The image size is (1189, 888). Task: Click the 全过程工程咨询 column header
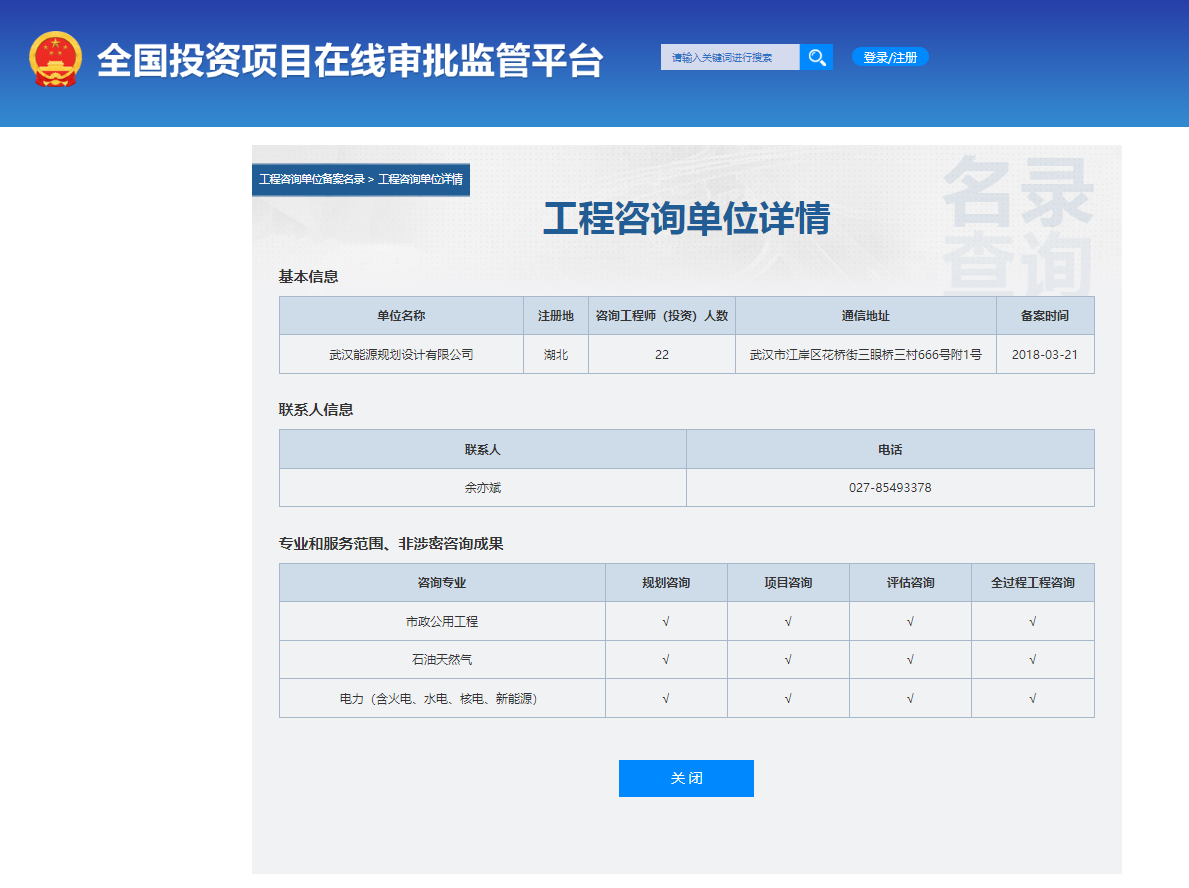click(1033, 582)
